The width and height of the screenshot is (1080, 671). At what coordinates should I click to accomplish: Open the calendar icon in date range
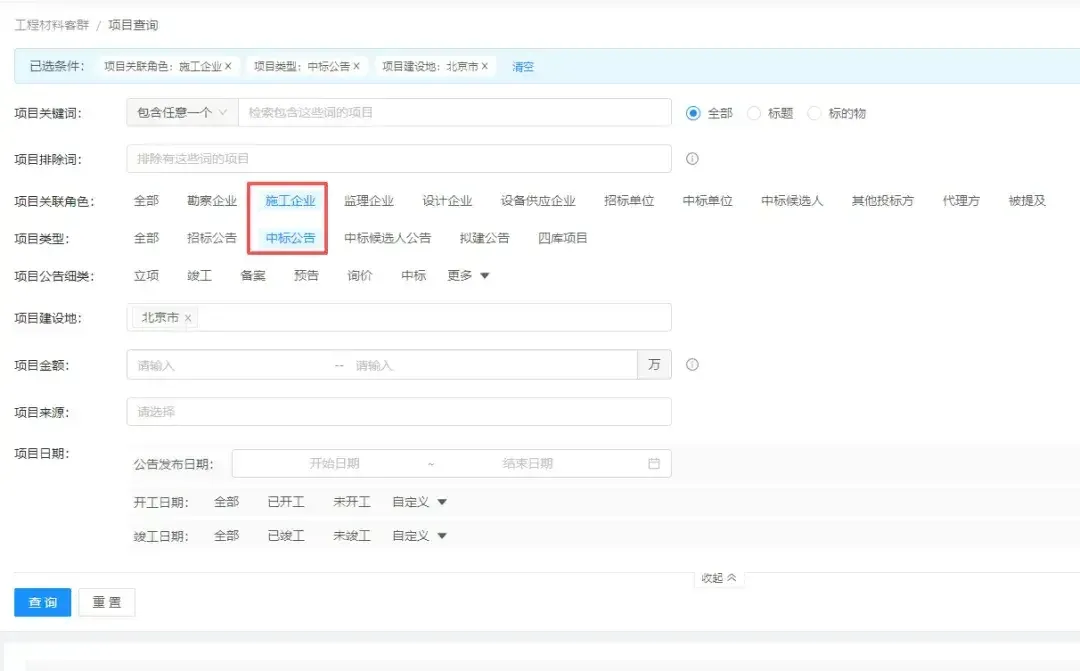point(654,464)
